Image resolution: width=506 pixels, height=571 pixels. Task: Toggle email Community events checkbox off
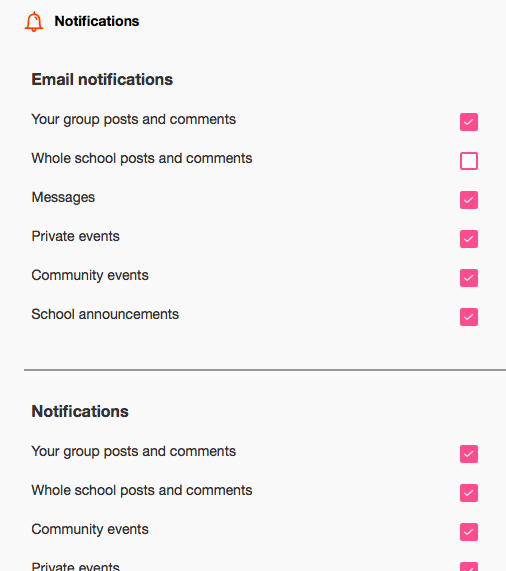469,278
